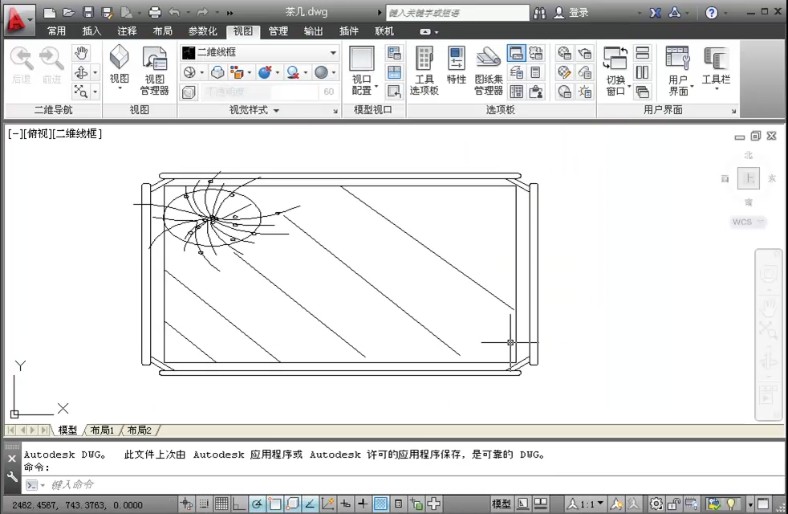Image resolution: width=788 pixels, height=514 pixels.
Task: Click the [二维线框] visual style control label
Action: (77, 134)
